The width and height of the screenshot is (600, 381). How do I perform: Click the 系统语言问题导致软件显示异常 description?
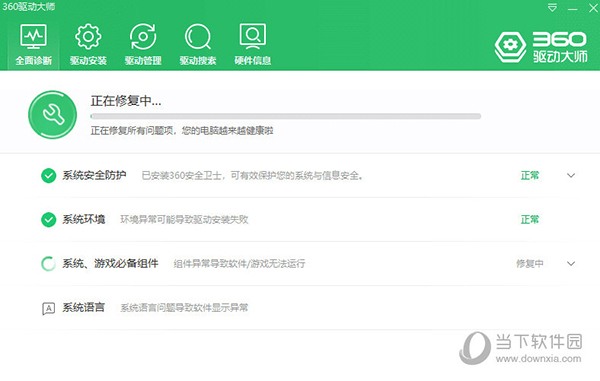click(x=184, y=308)
